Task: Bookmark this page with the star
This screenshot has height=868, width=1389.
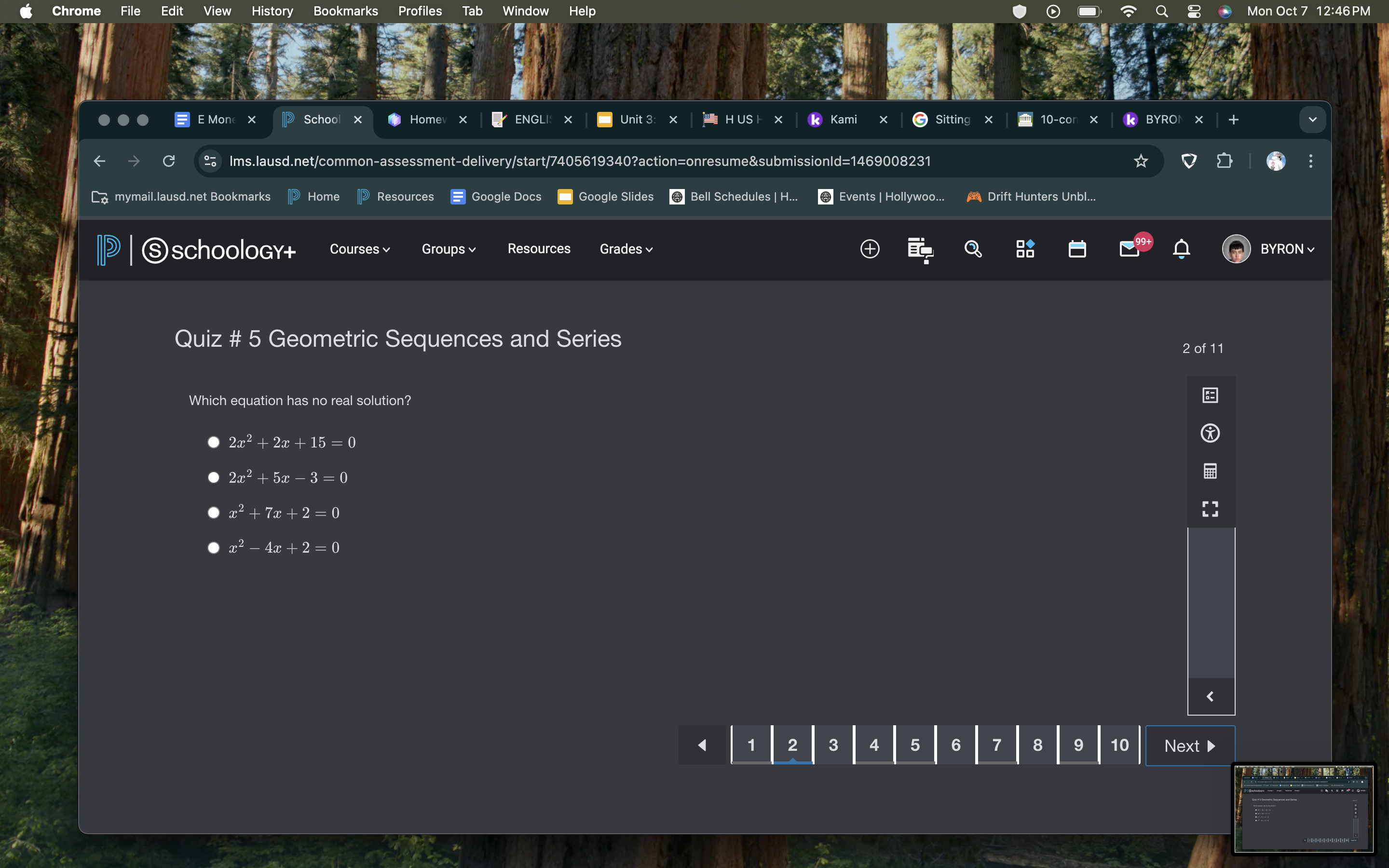Action: click(x=1141, y=162)
